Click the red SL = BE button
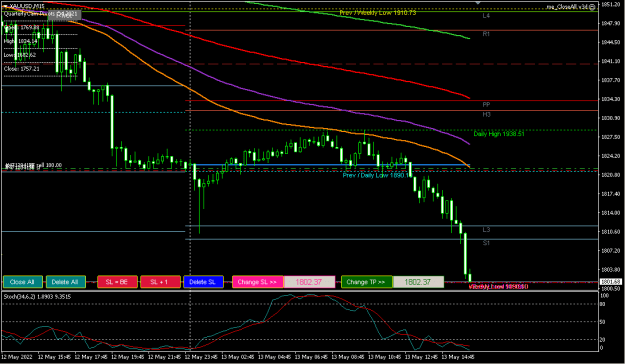This screenshot has width=625, height=364. (x=117, y=282)
